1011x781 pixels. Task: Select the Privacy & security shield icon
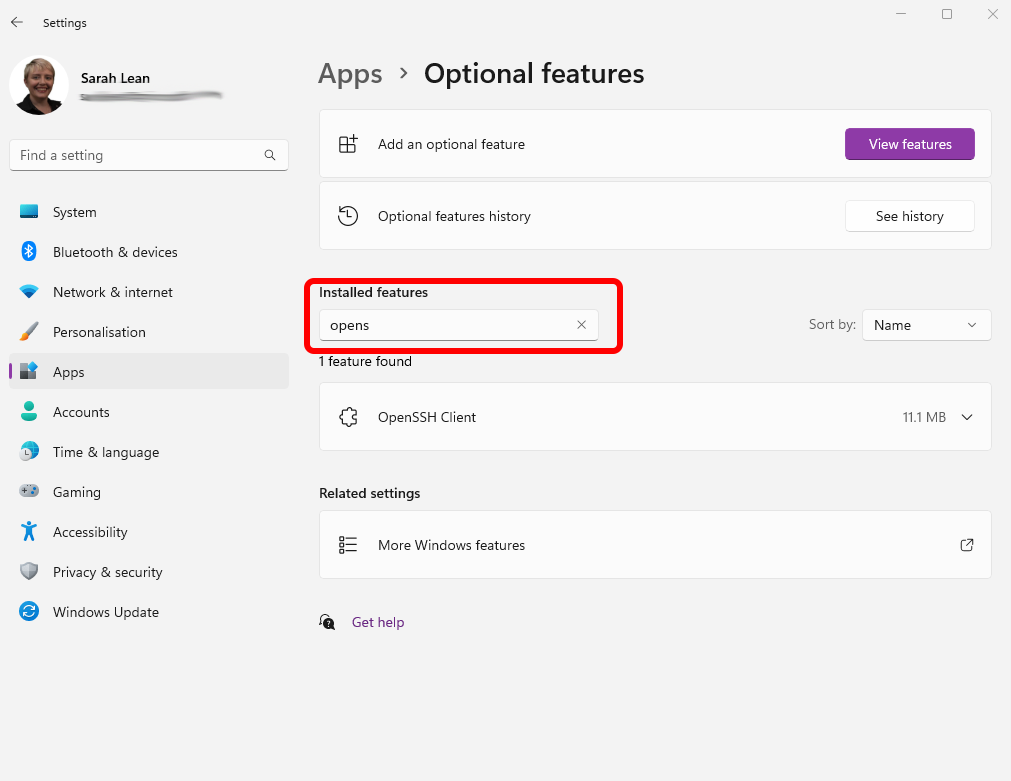pos(28,571)
